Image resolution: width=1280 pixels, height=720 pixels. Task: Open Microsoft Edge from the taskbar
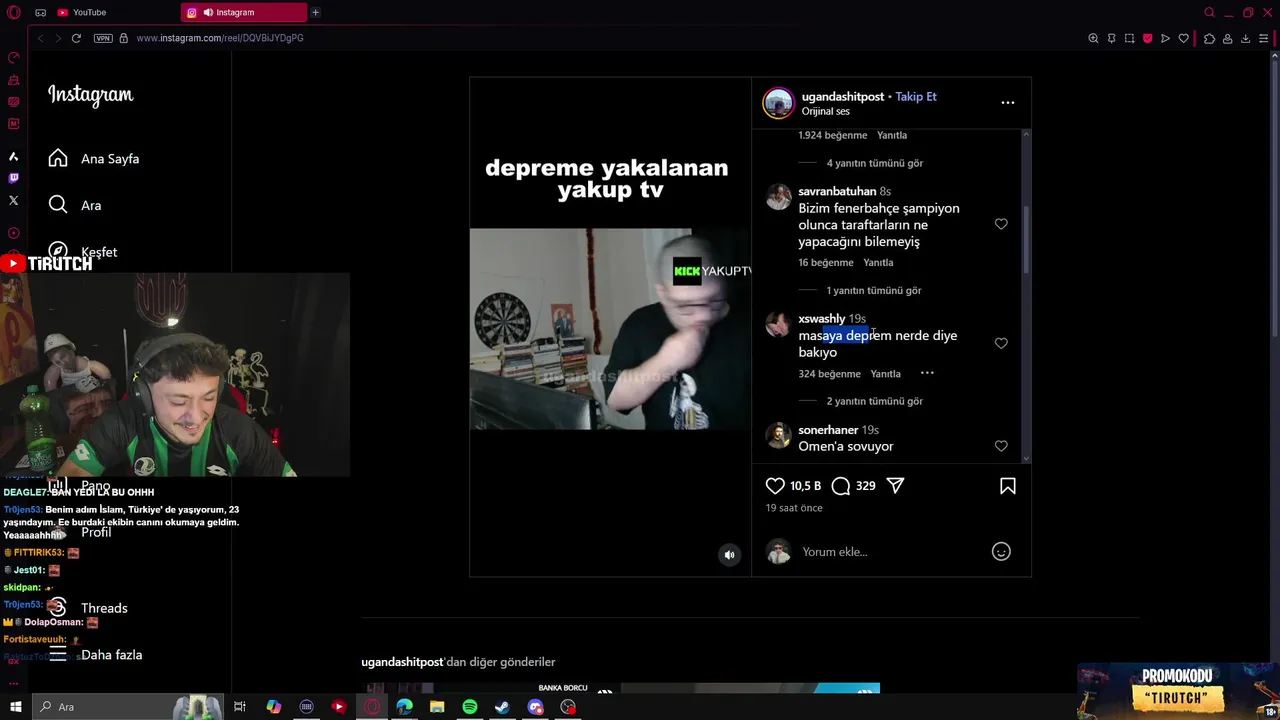[x=404, y=707]
